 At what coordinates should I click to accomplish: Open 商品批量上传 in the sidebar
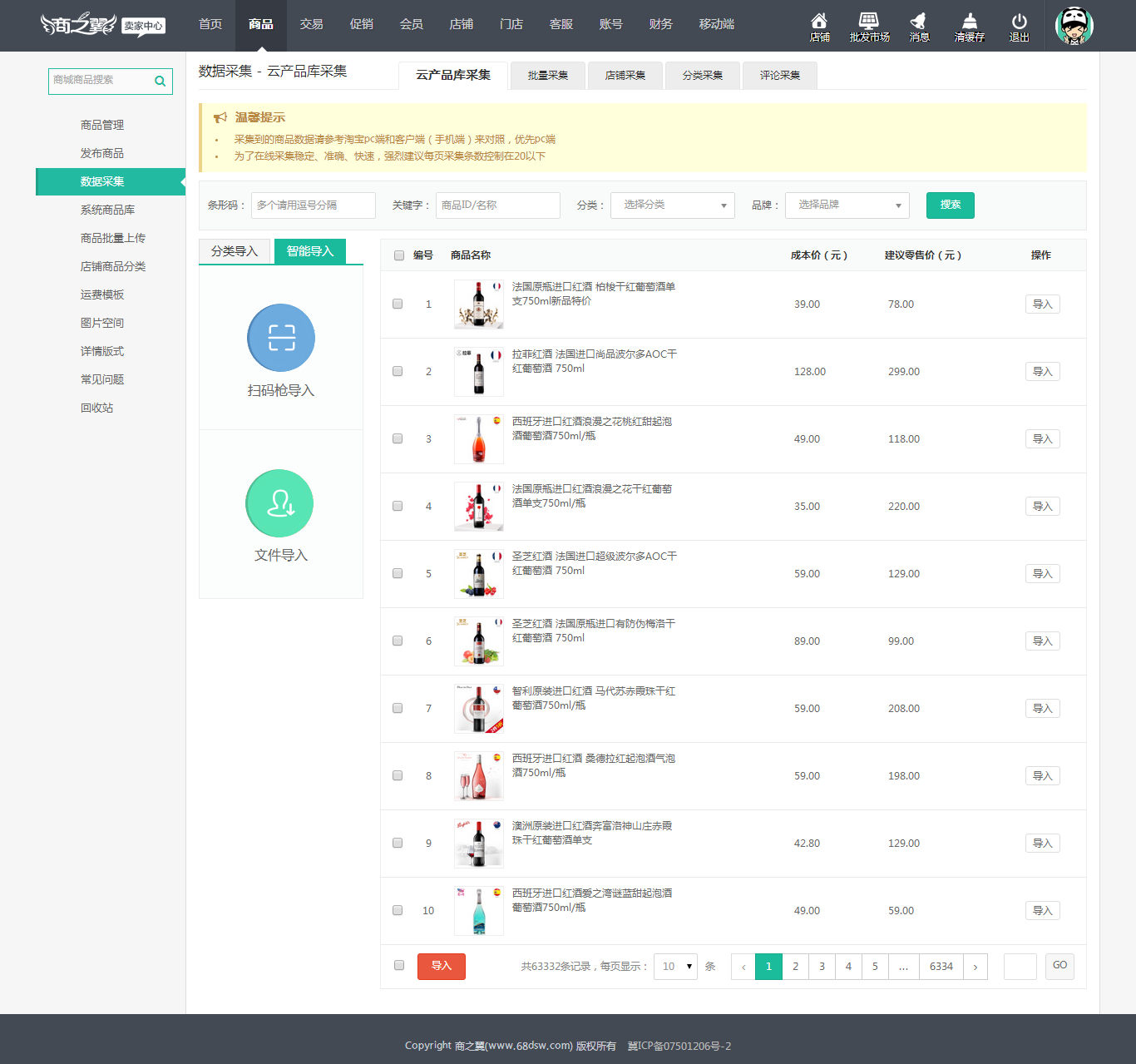112,238
